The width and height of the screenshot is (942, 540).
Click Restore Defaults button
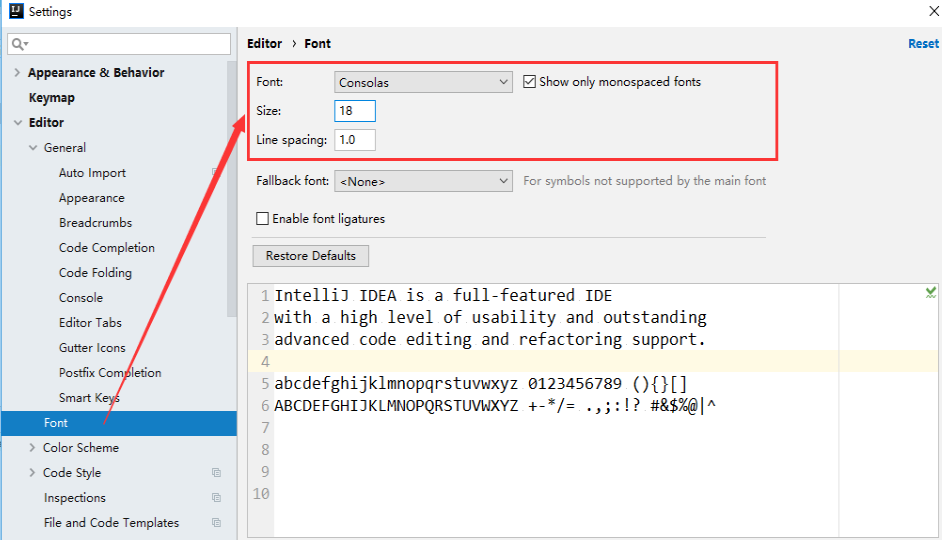(x=311, y=256)
